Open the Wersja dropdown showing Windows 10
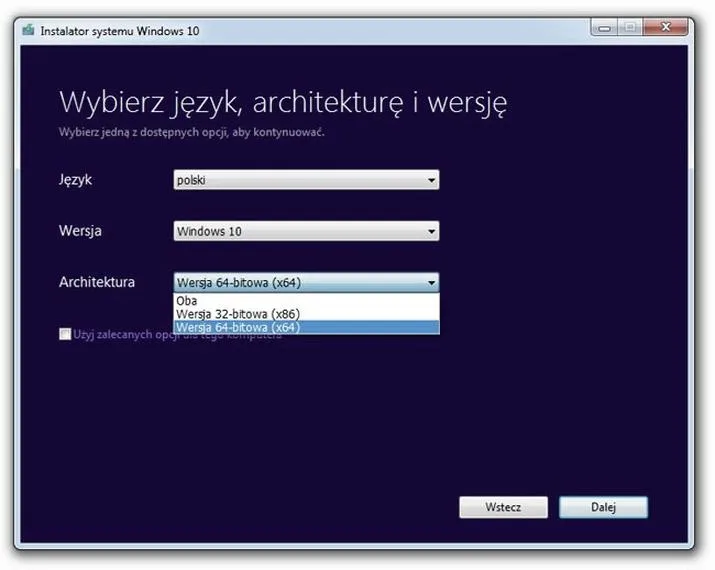 [x=306, y=231]
